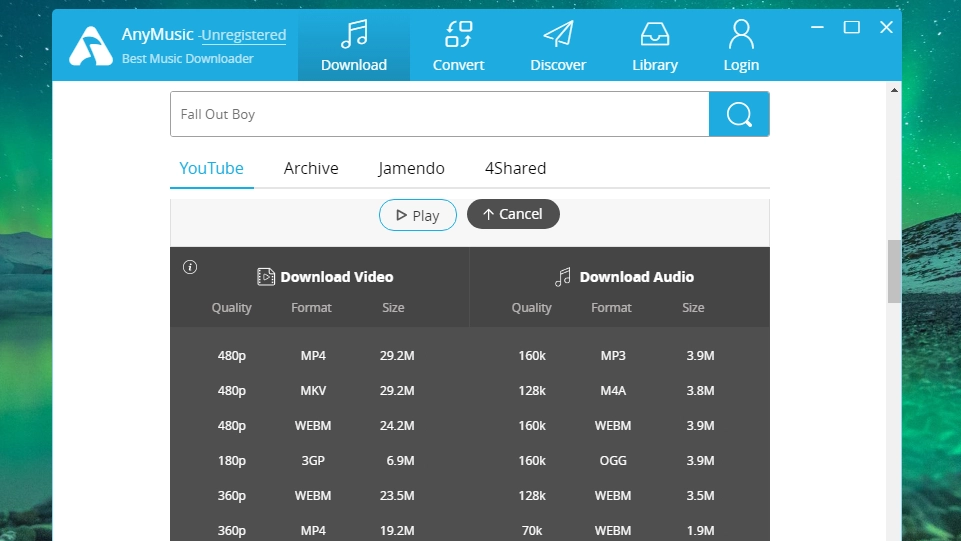Open the Download section
Screen dimensions: 961x541
354,45
